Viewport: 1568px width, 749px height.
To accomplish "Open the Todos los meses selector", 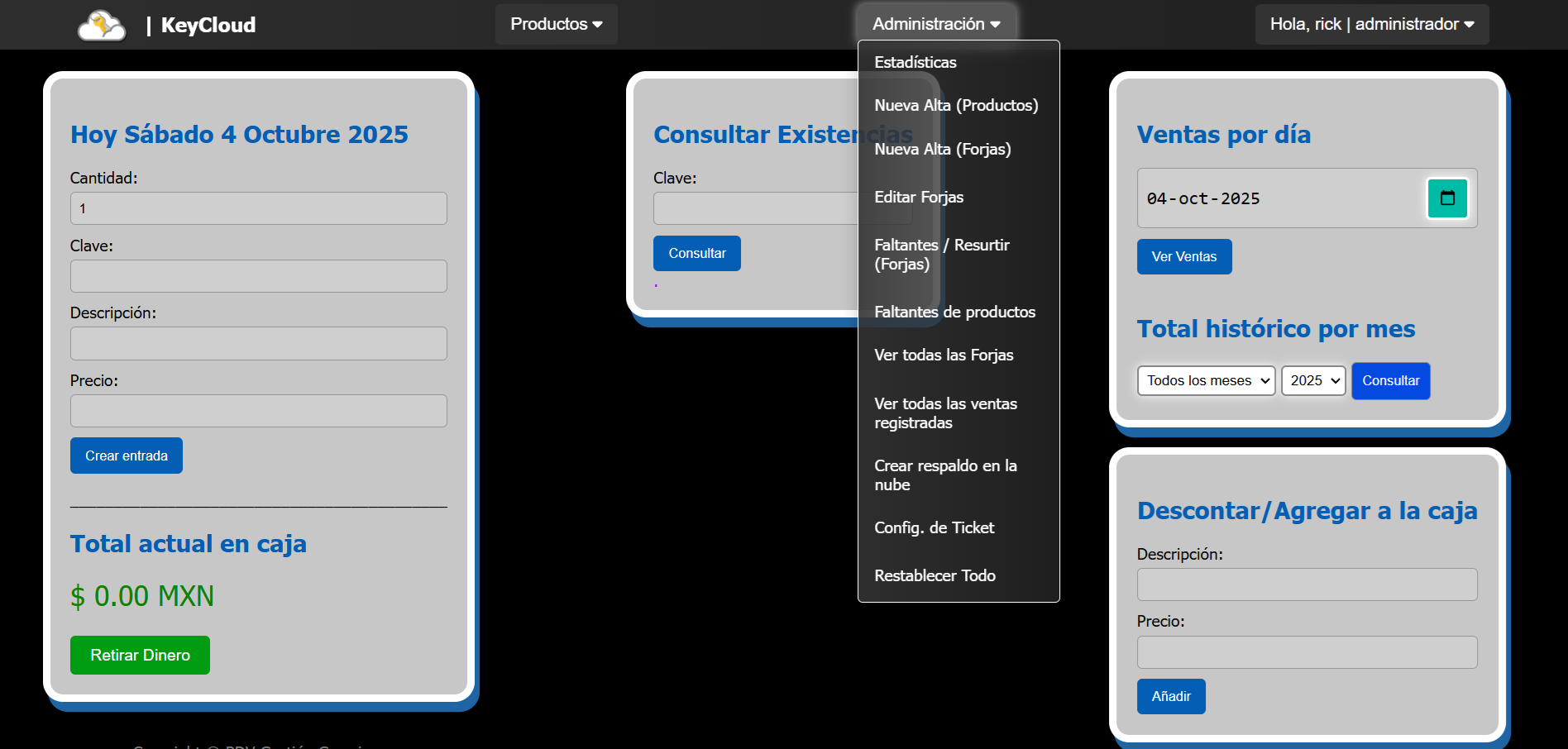I will [x=1206, y=380].
